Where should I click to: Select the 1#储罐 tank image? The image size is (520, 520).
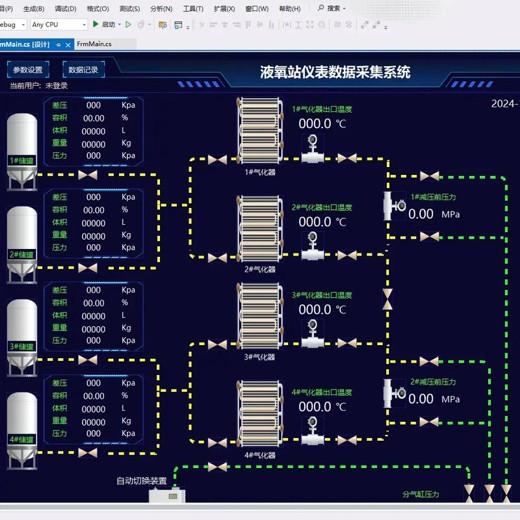22,152
